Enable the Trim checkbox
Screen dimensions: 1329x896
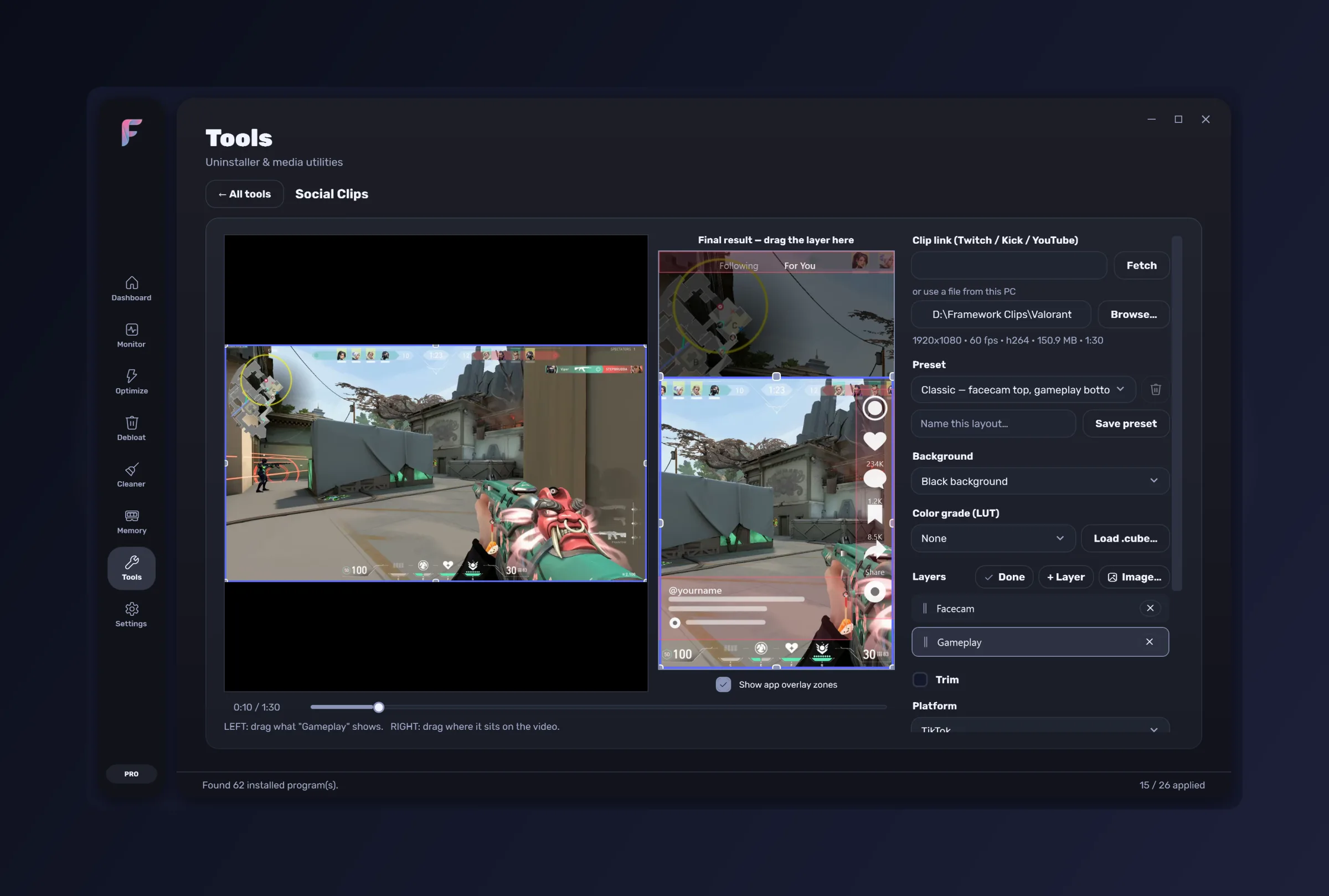[920, 679]
